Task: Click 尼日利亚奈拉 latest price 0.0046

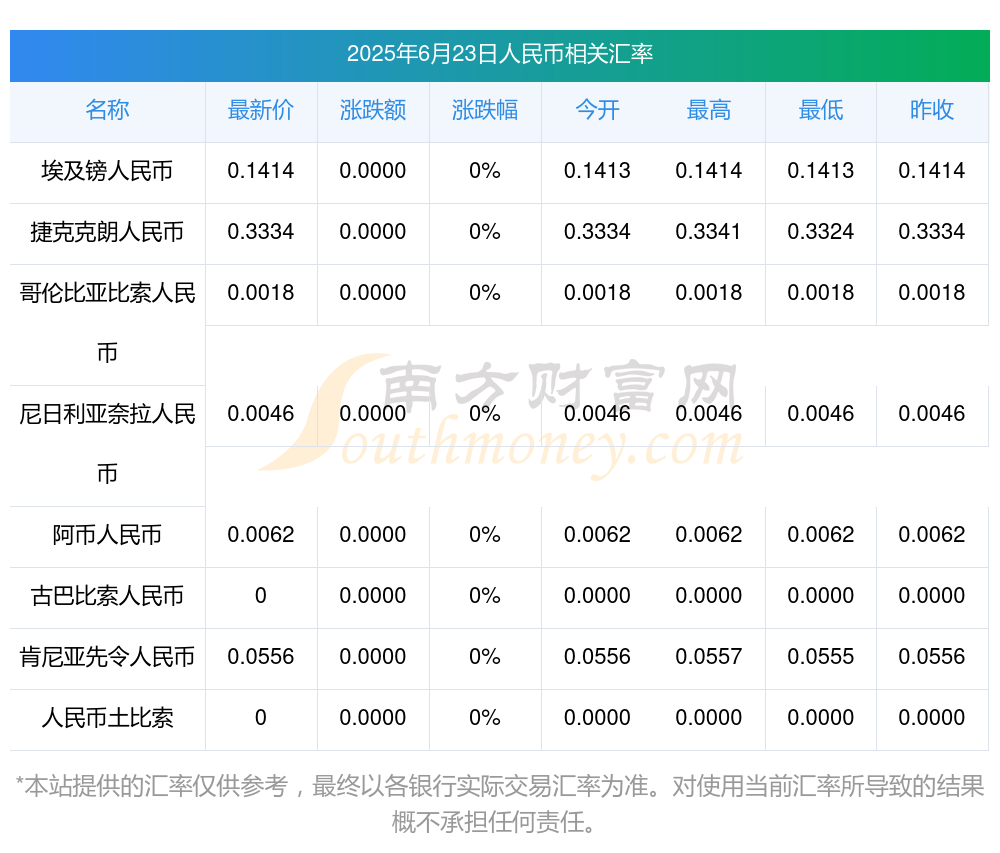Action: pyautogui.click(x=261, y=414)
